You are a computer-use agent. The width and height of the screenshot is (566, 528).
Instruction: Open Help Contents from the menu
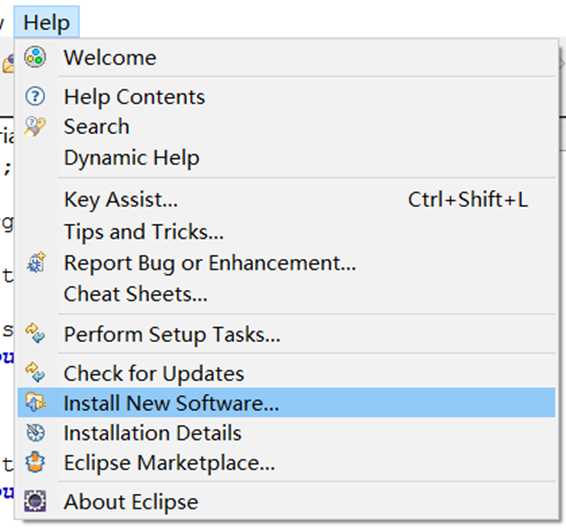click(x=287, y=96)
